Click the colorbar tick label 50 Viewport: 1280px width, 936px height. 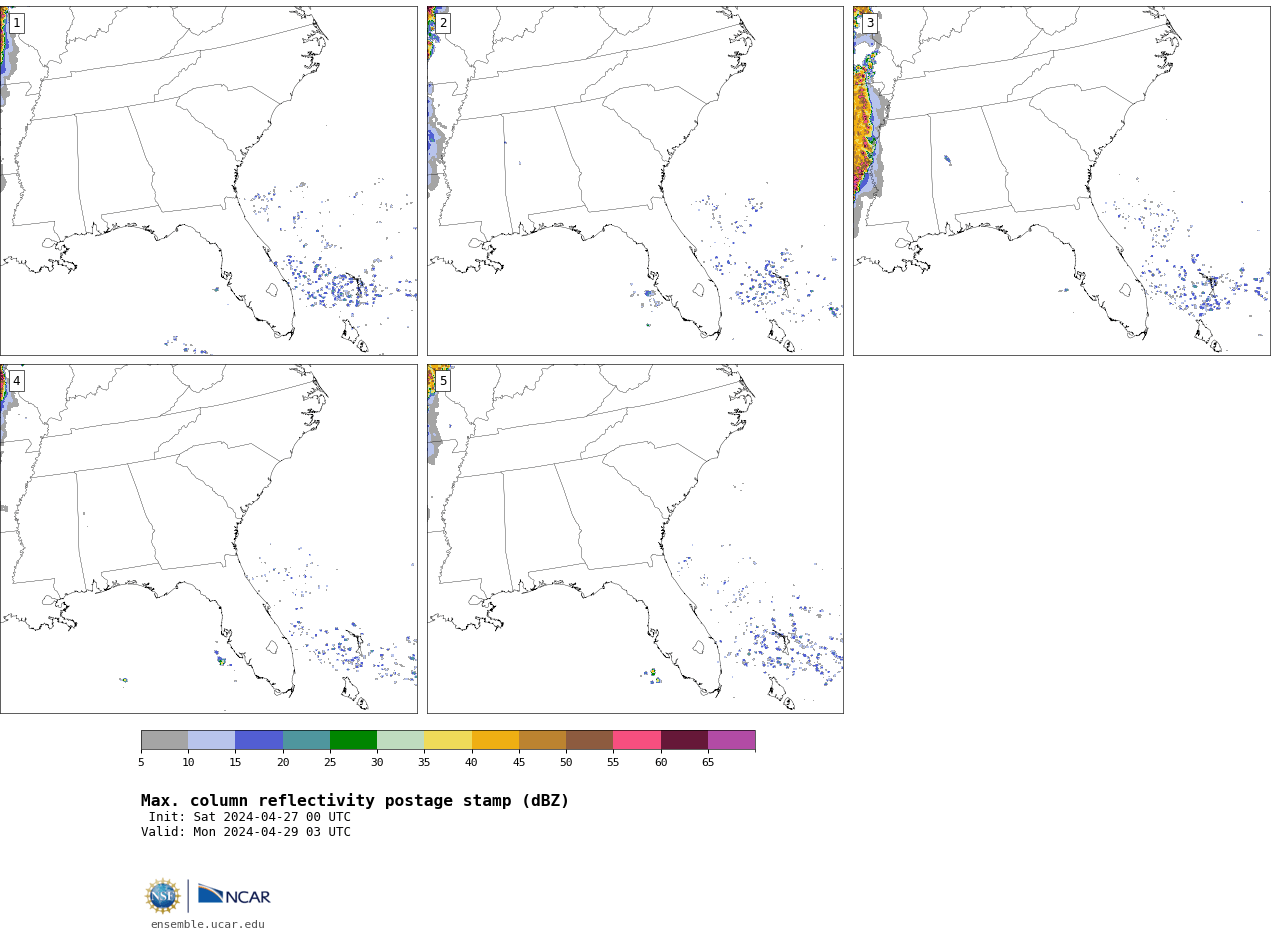pos(566,763)
